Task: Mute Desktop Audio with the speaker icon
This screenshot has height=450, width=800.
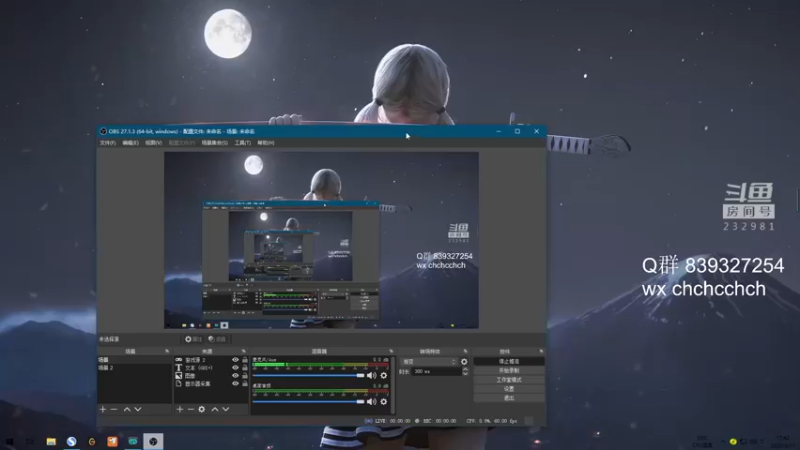Action: (x=371, y=402)
